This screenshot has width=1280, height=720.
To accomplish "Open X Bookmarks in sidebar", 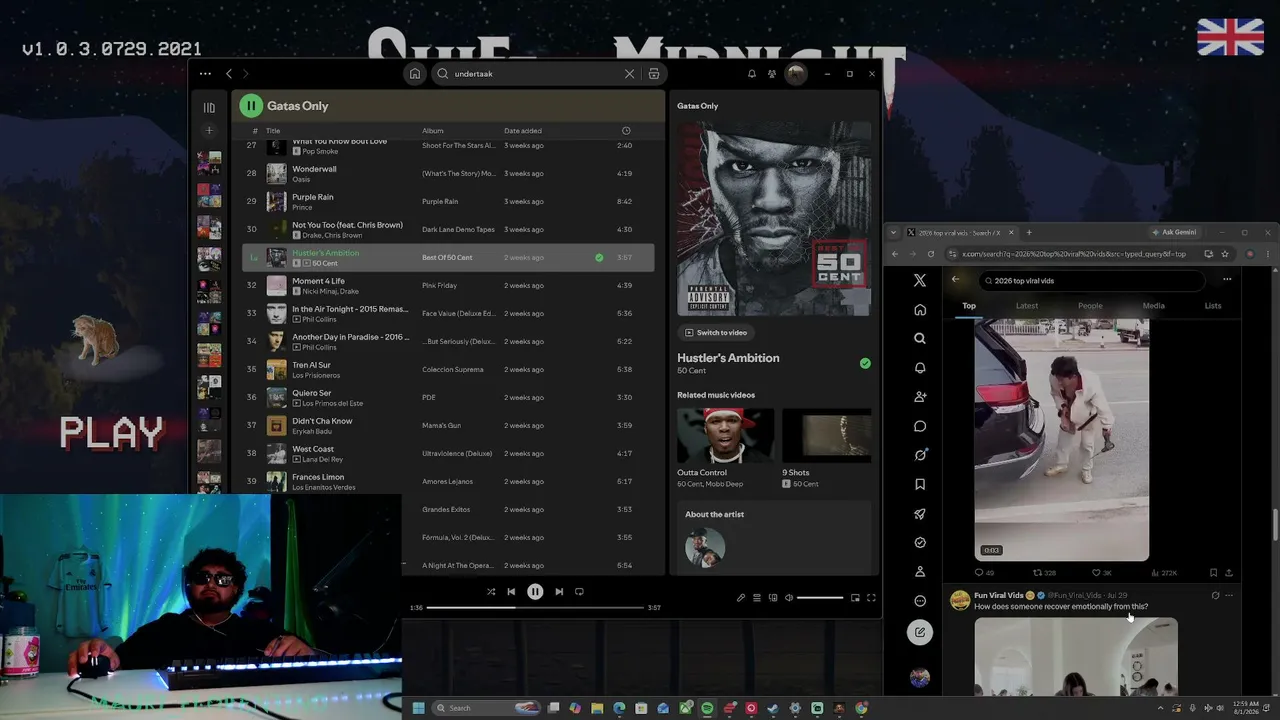I will tap(920, 485).
